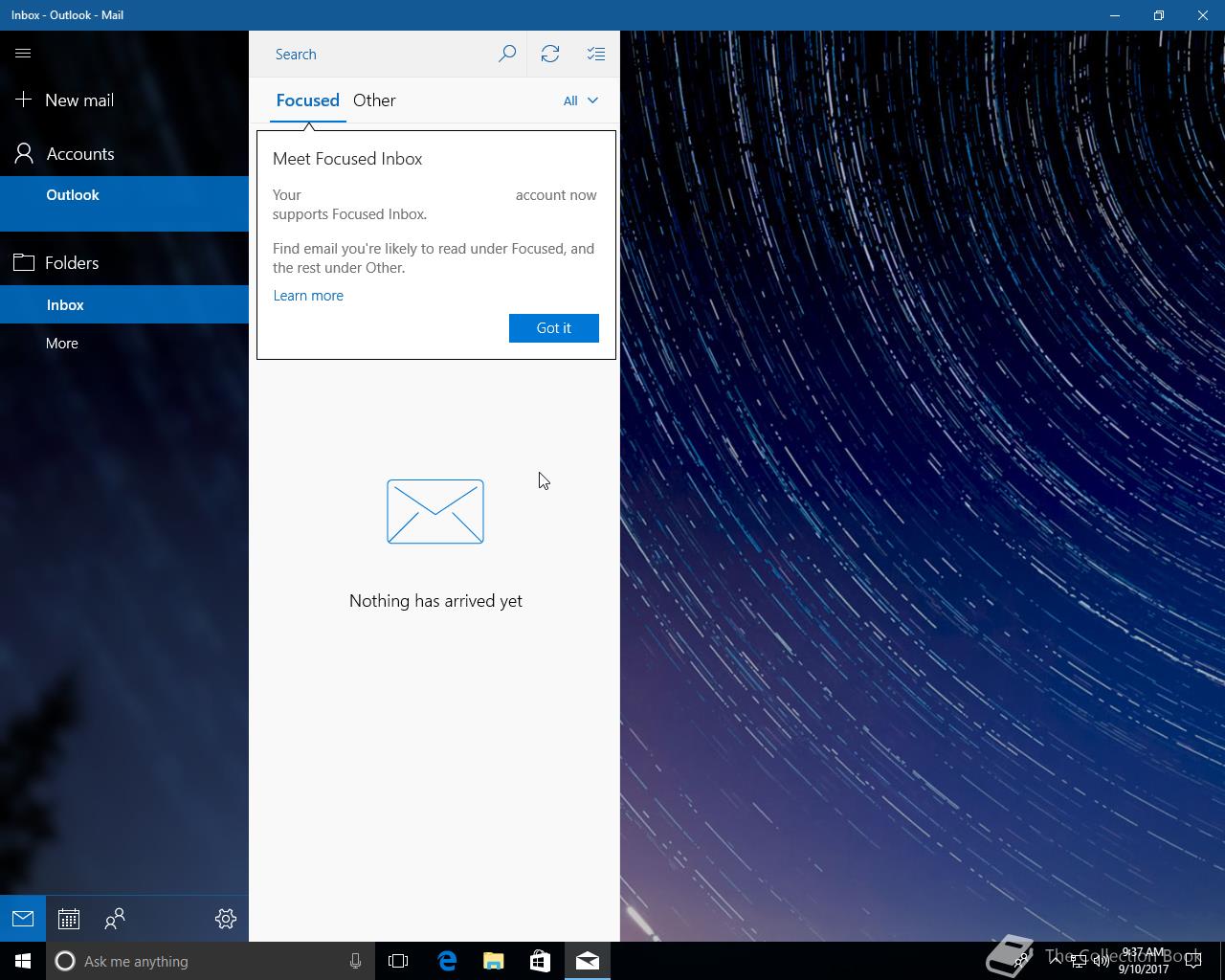Screen dimensions: 1225x980
Task: Click the Learn more link
Action: click(x=308, y=296)
